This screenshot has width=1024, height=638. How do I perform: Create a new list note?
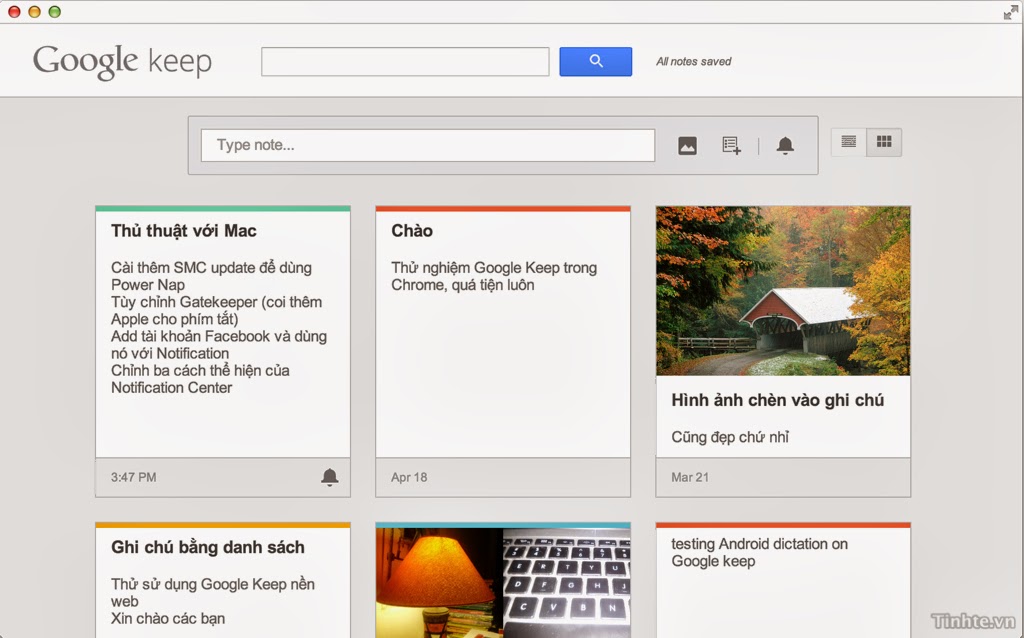tap(731, 145)
